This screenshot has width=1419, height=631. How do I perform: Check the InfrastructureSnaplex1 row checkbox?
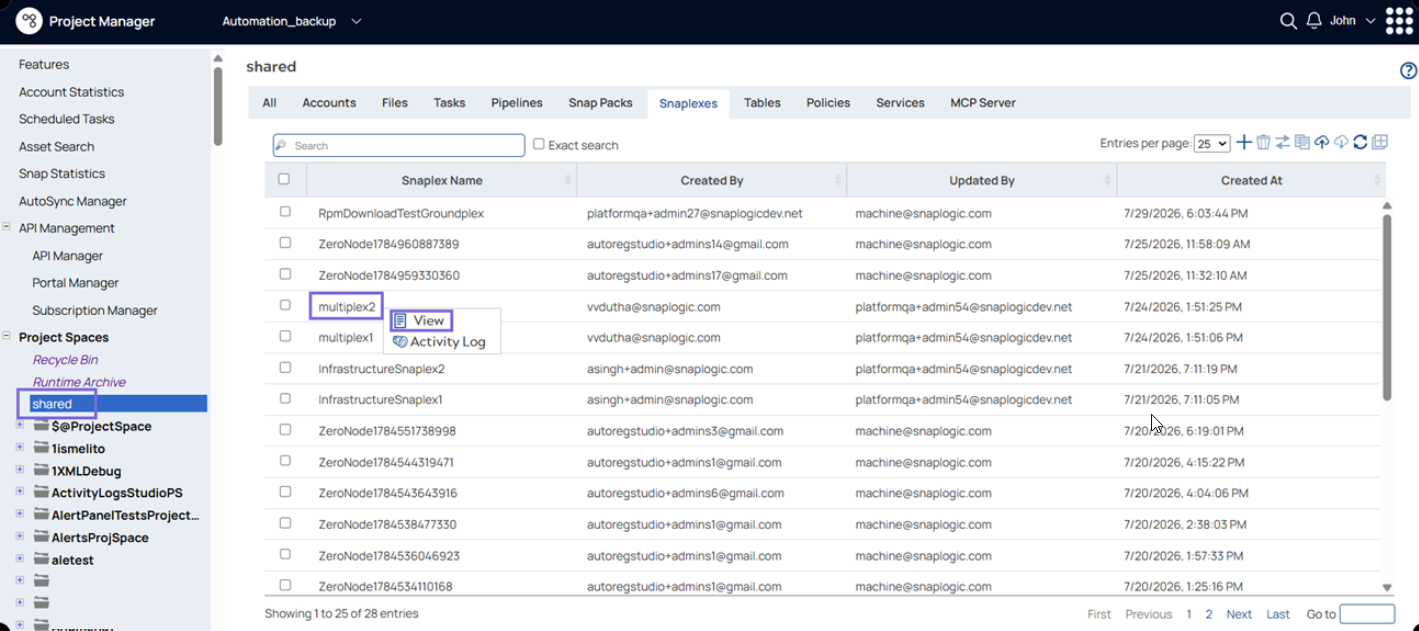285,398
